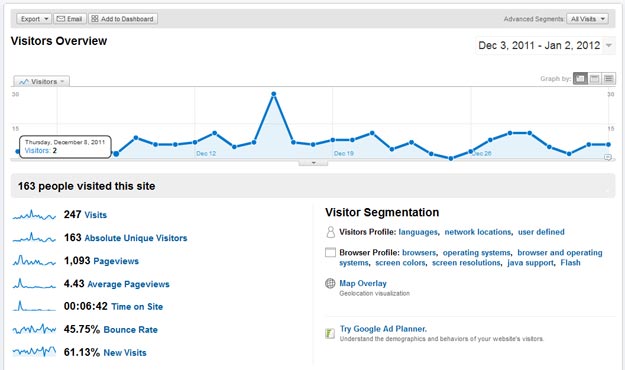Click the Absolute Unique Visitors sparkline

tap(34, 238)
